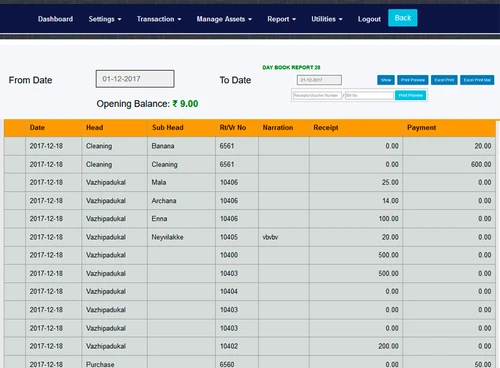
Task: Click the 20.00 payment cell in Banana row
Action: pos(449,146)
